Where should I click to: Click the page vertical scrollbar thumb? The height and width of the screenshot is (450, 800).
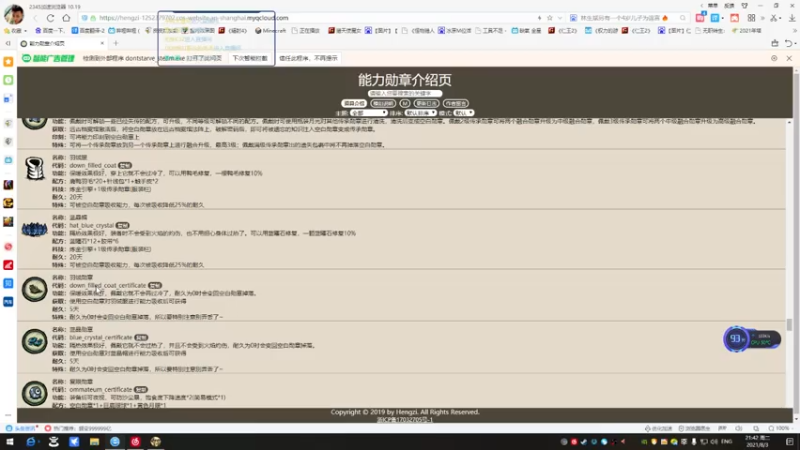[789, 324]
